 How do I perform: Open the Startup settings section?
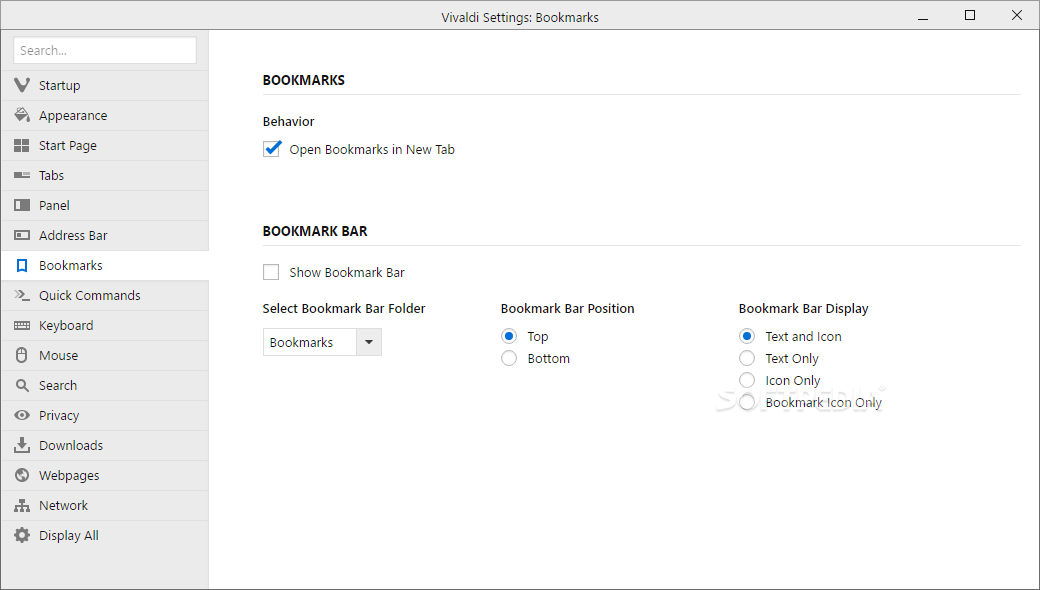105,85
